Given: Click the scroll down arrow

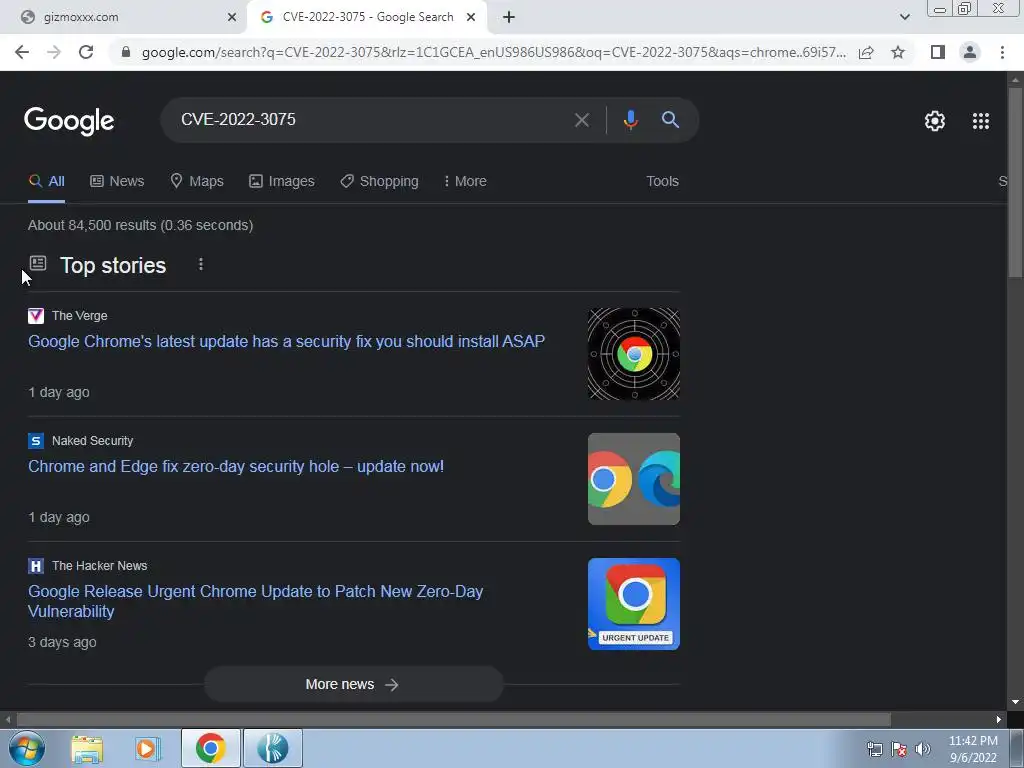Looking at the screenshot, I should pos(1015,703).
